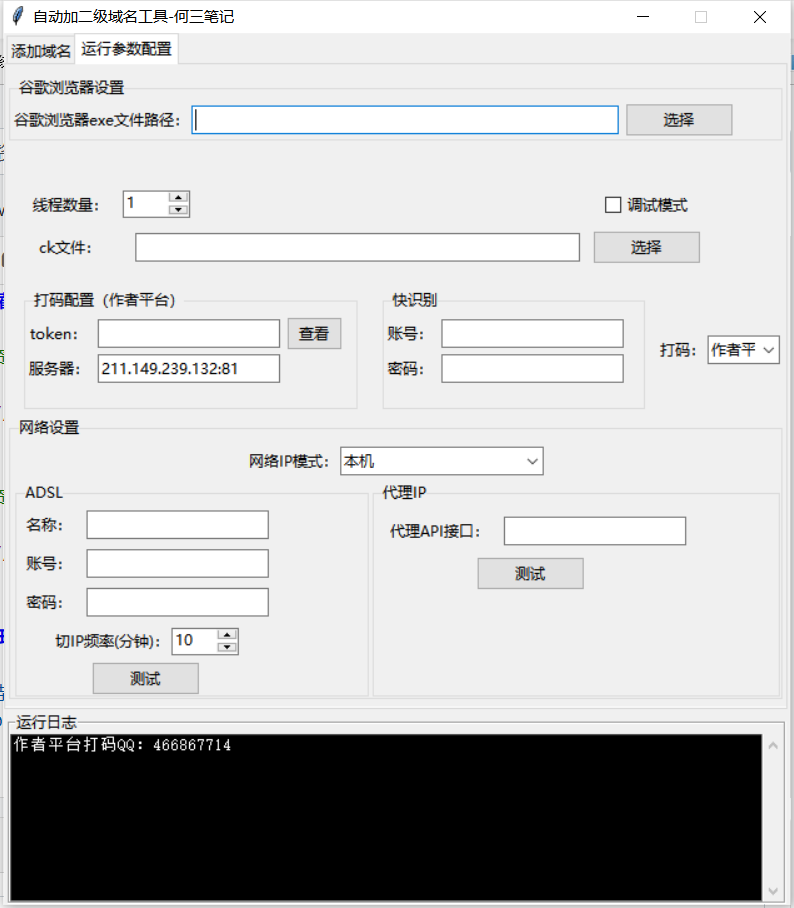Enable the 调试模式 checkbox

tap(613, 205)
